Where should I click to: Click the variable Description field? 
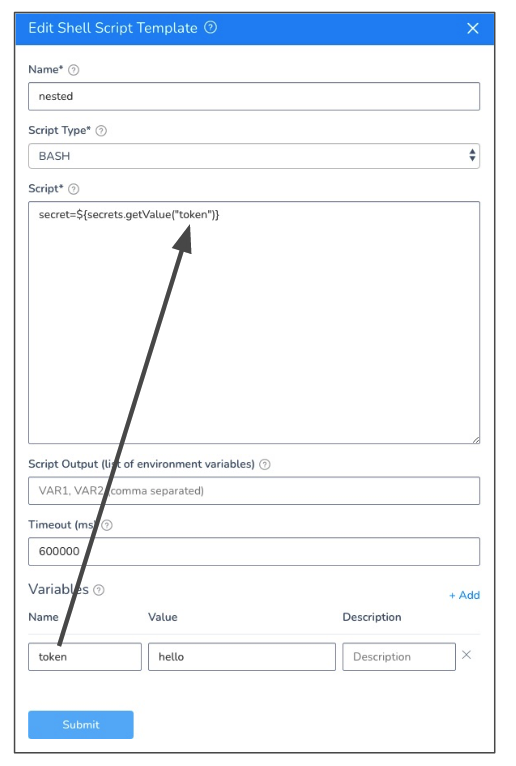[399, 657]
